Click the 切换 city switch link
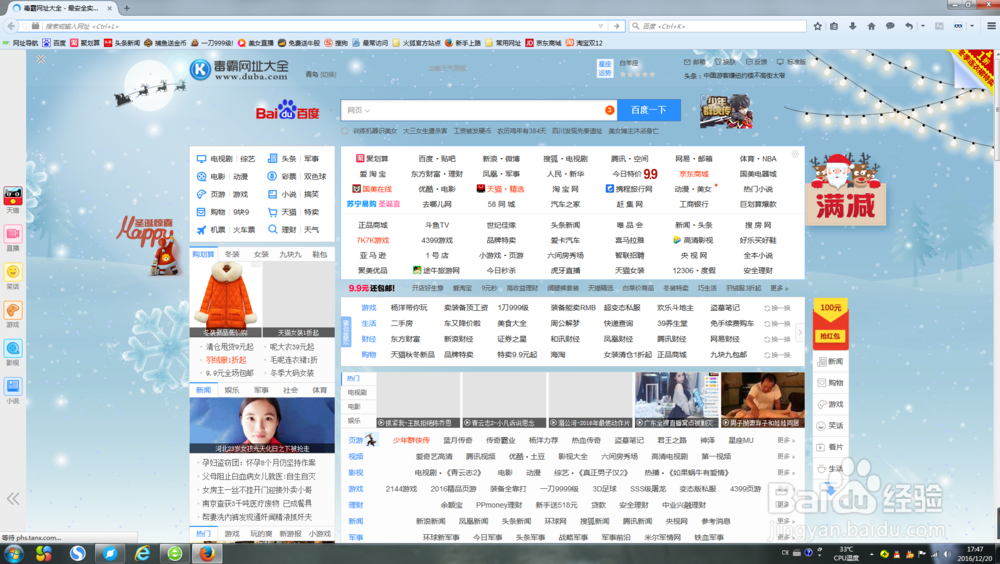 click(328, 75)
